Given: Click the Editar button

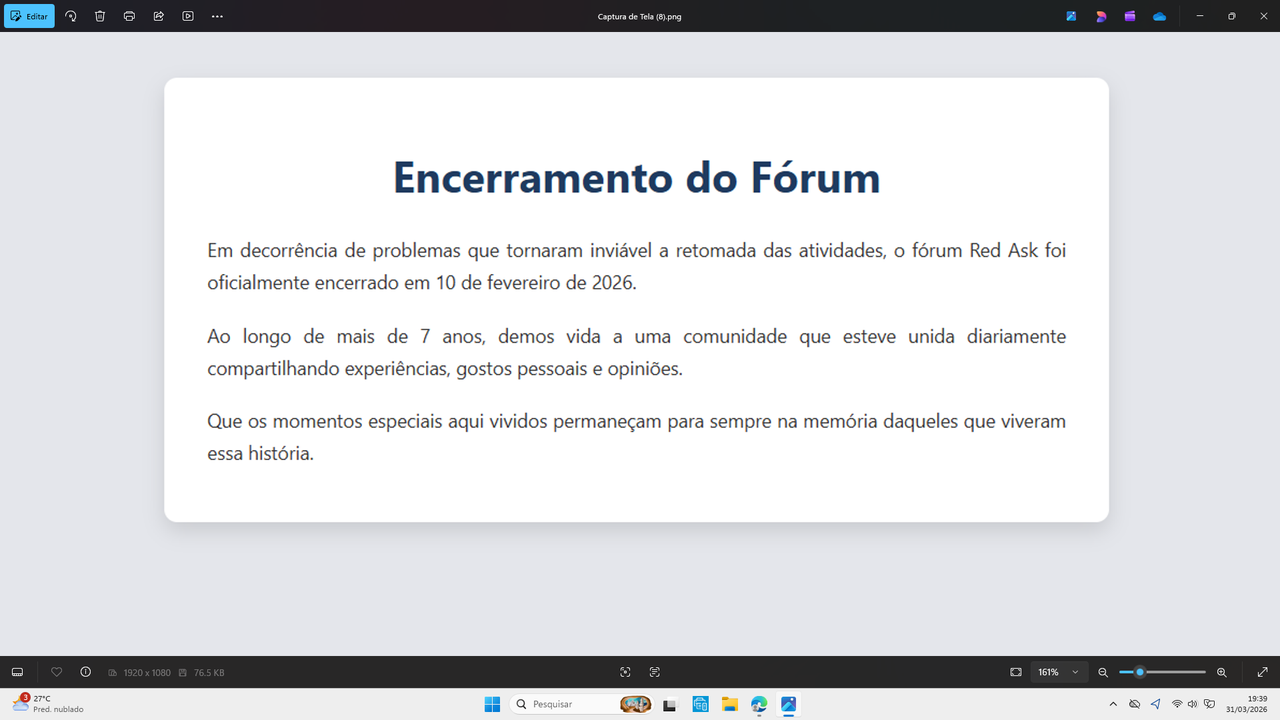Looking at the screenshot, I should pyautogui.click(x=29, y=16).
